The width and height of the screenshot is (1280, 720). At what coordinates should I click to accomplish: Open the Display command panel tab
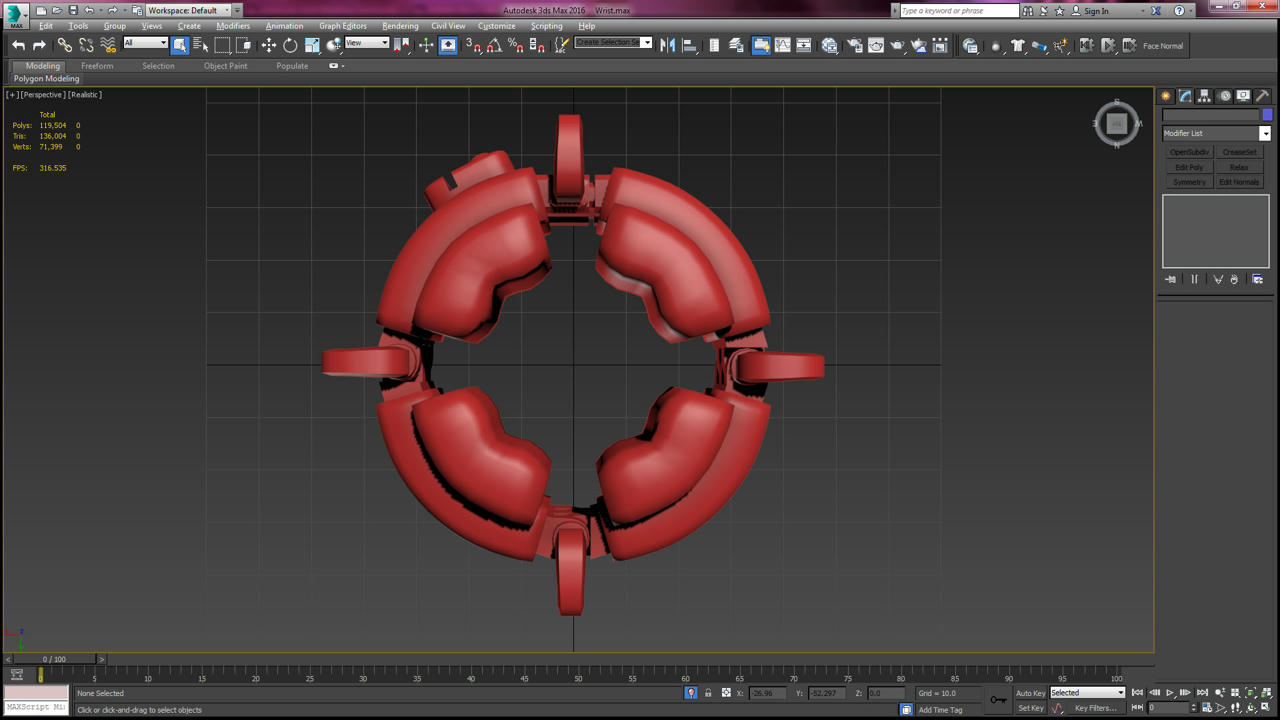coord(1243,96)
